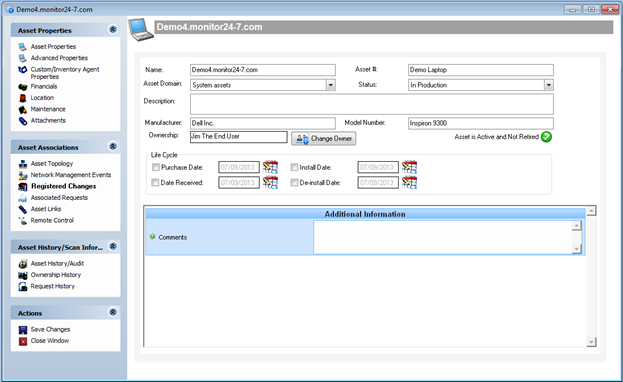Click the green active status checkmark icon
The width and height of the screenshot is (623, 382).
coord(546,137)
